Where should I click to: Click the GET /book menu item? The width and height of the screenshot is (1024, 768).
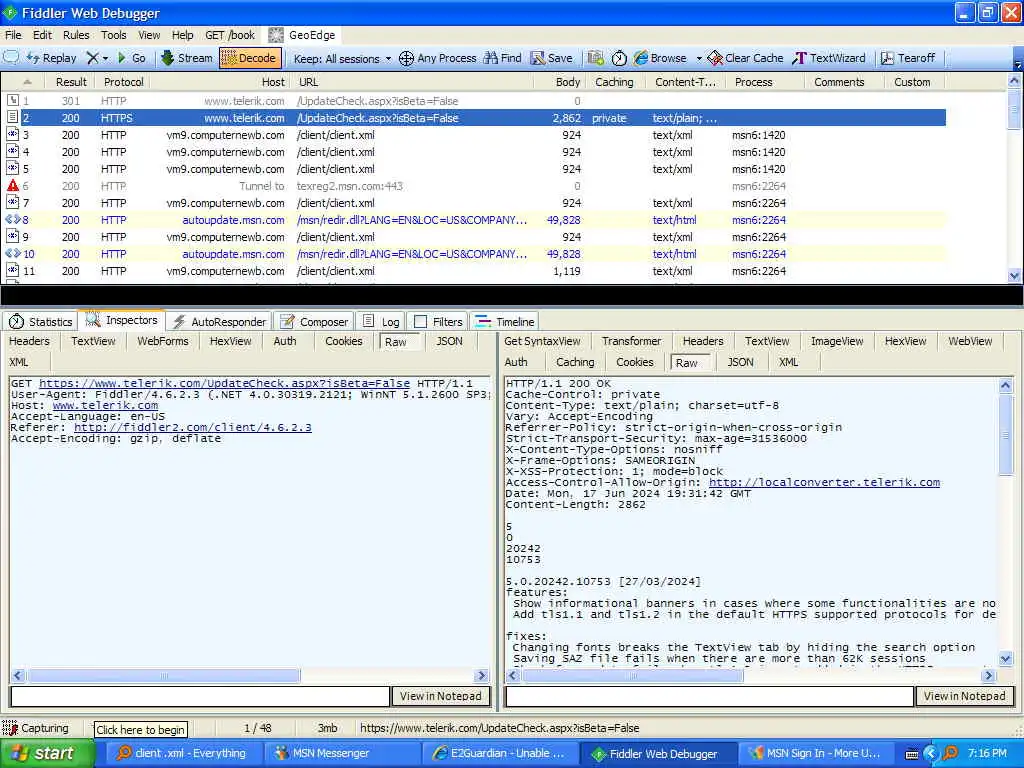(x=230, y=35)
